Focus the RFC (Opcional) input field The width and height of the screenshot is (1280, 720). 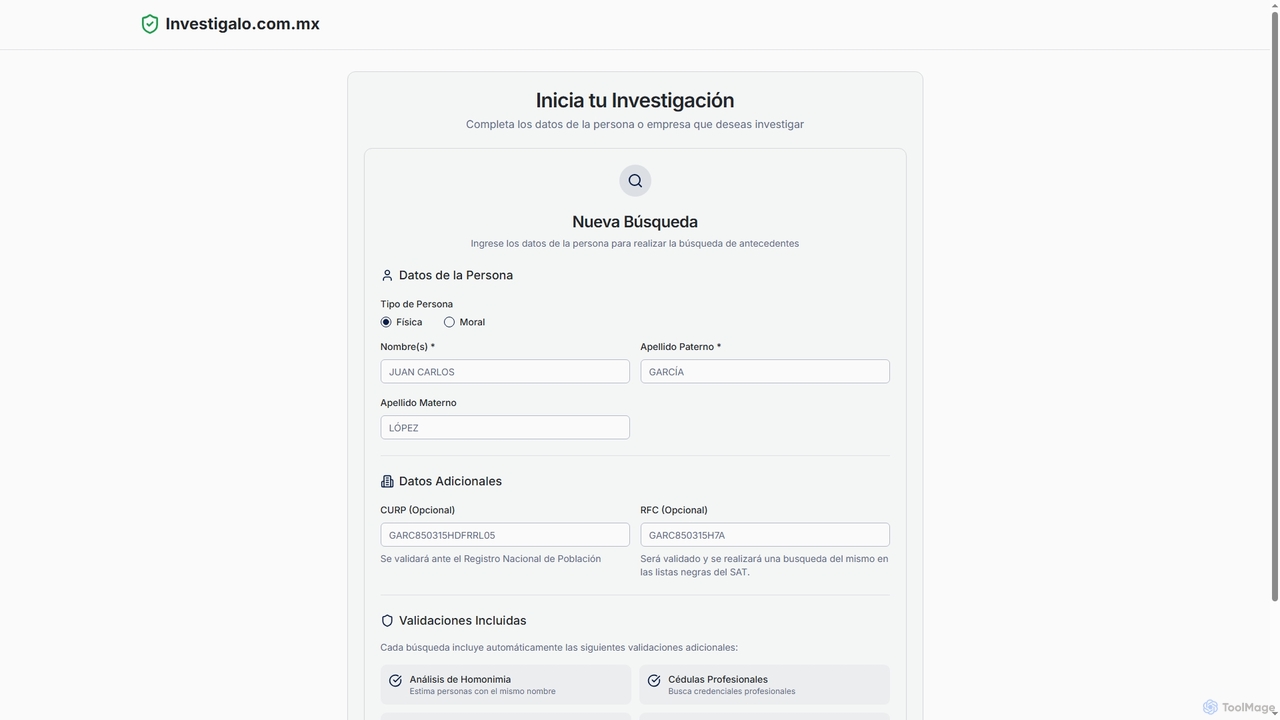click(765, 535)
